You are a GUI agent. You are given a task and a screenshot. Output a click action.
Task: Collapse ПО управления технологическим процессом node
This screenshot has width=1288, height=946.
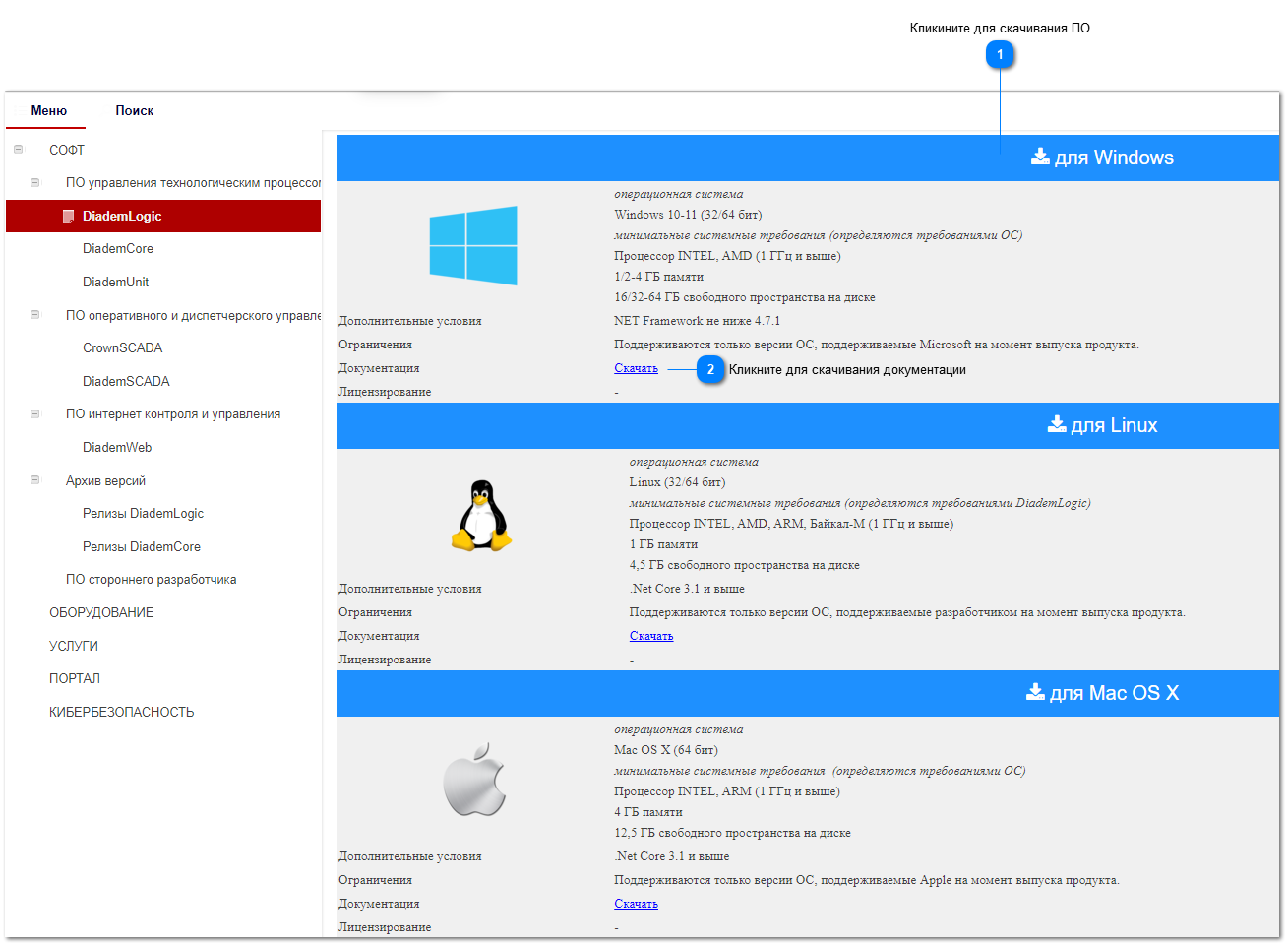[34, 182]
